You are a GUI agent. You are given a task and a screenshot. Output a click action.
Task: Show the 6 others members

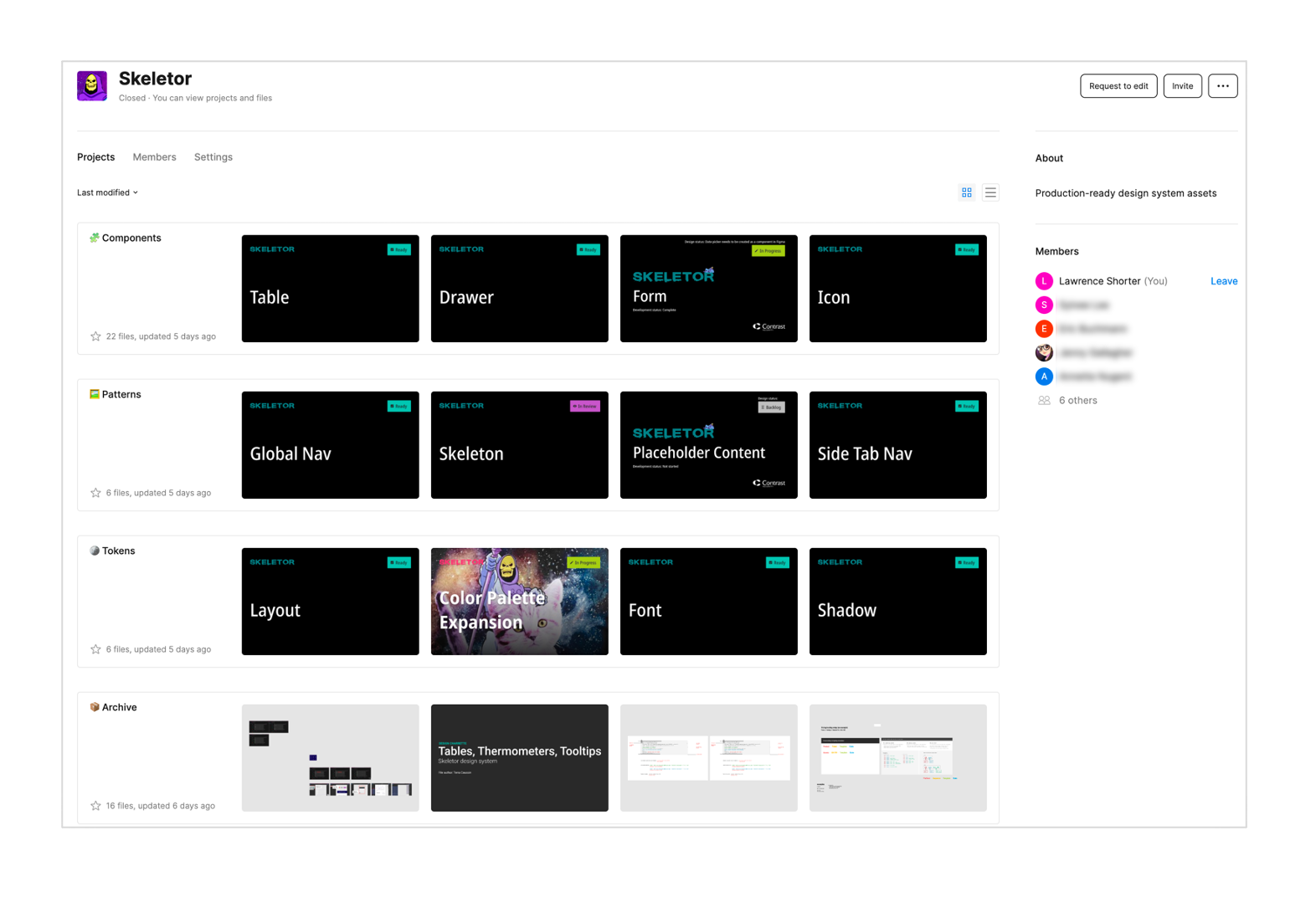(1077, 401)
